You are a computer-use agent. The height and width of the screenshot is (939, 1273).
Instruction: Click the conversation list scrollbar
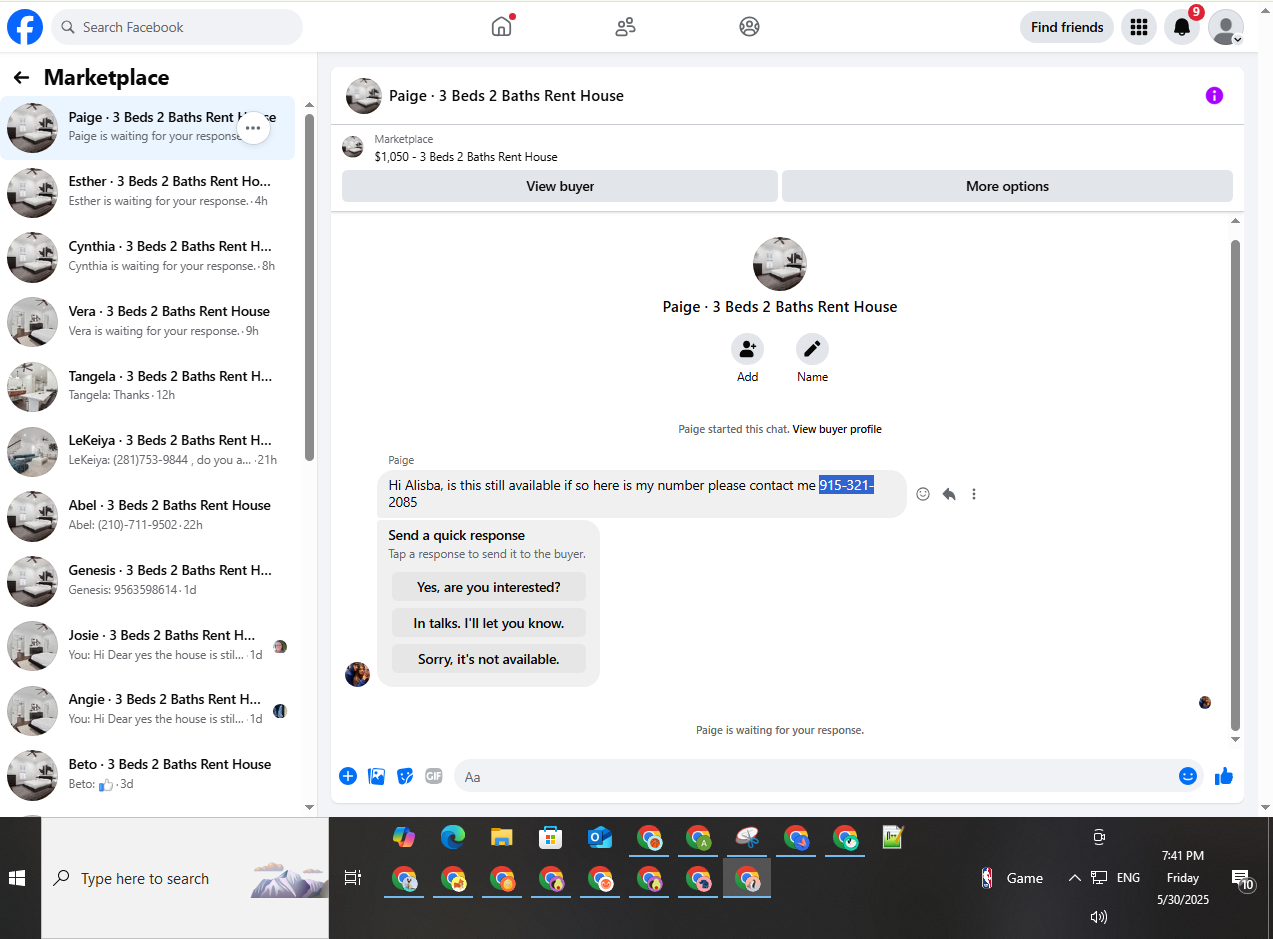309,286
